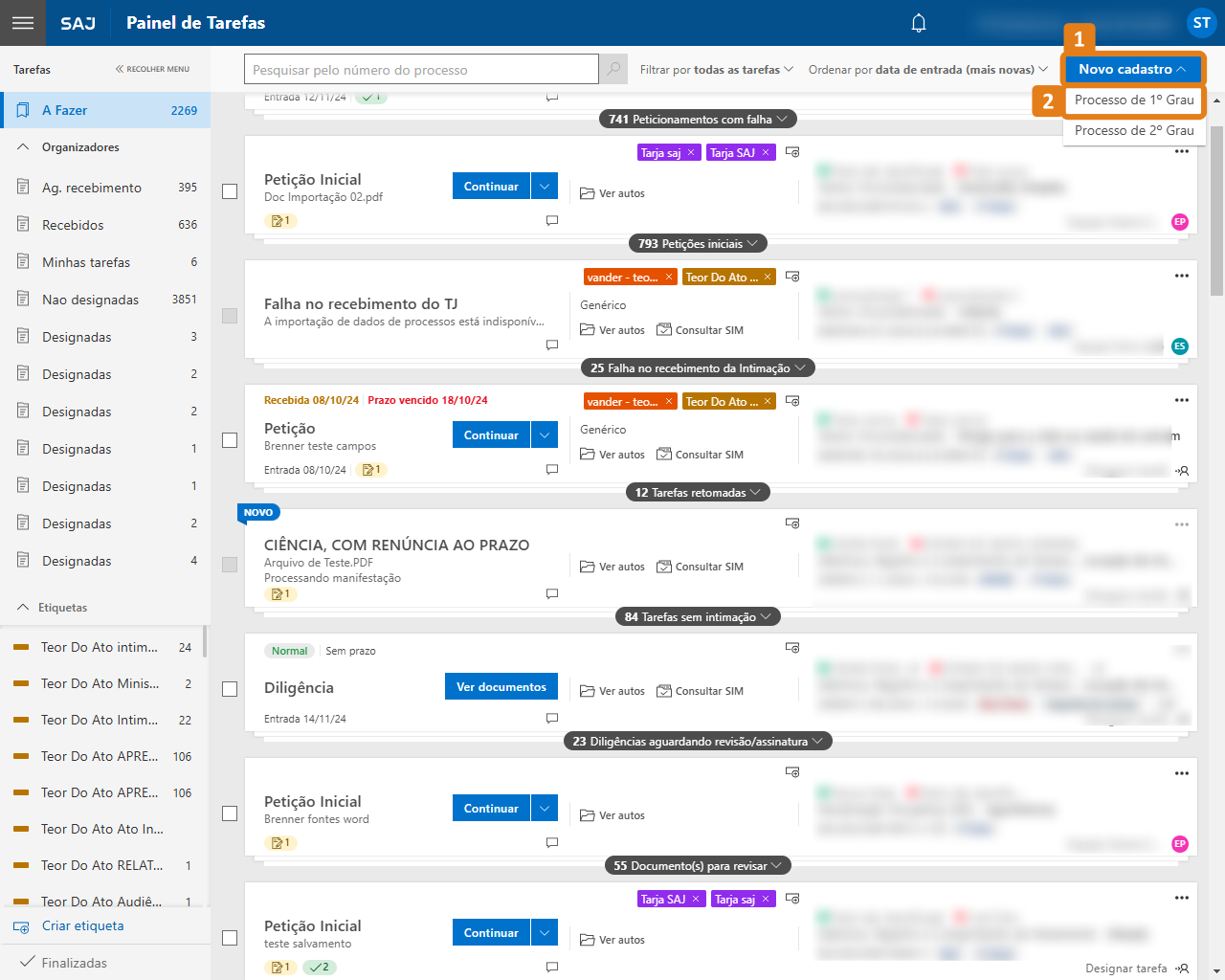Click Designar tarefa icon at bottom right
1225x980 pixels.
(x=1184, y=969)
